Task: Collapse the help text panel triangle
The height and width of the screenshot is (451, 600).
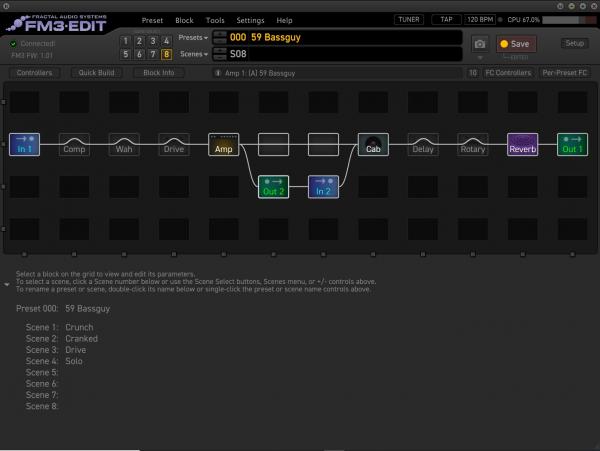Action: coord(7,285)
